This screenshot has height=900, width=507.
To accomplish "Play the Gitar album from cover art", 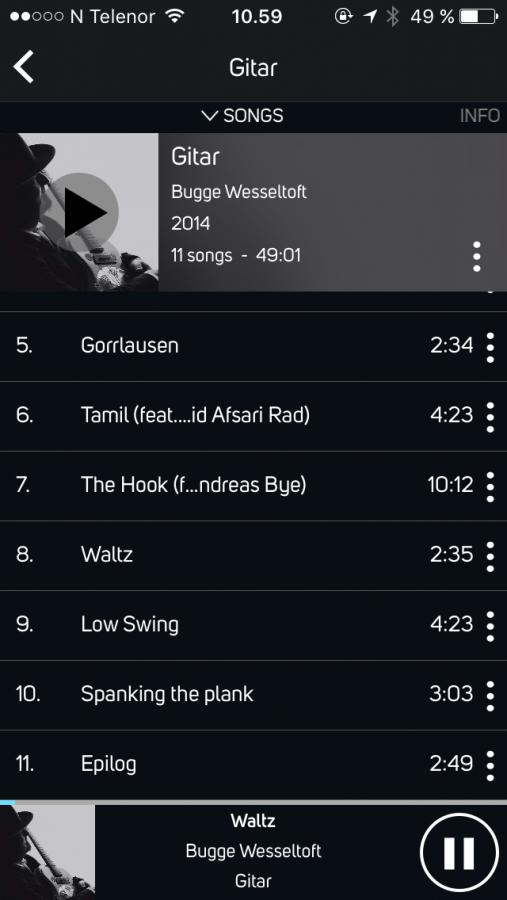I will click(x=84, y=213).
